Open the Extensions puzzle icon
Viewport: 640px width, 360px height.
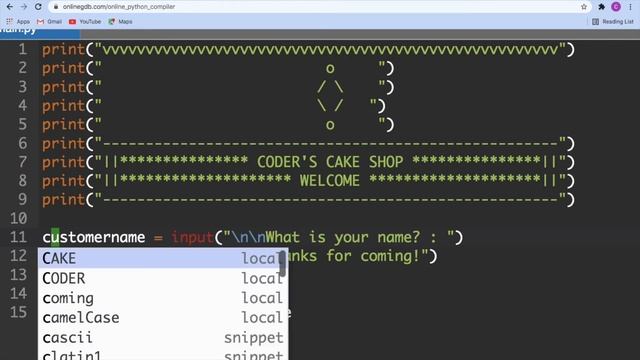[x=601, y=7]
